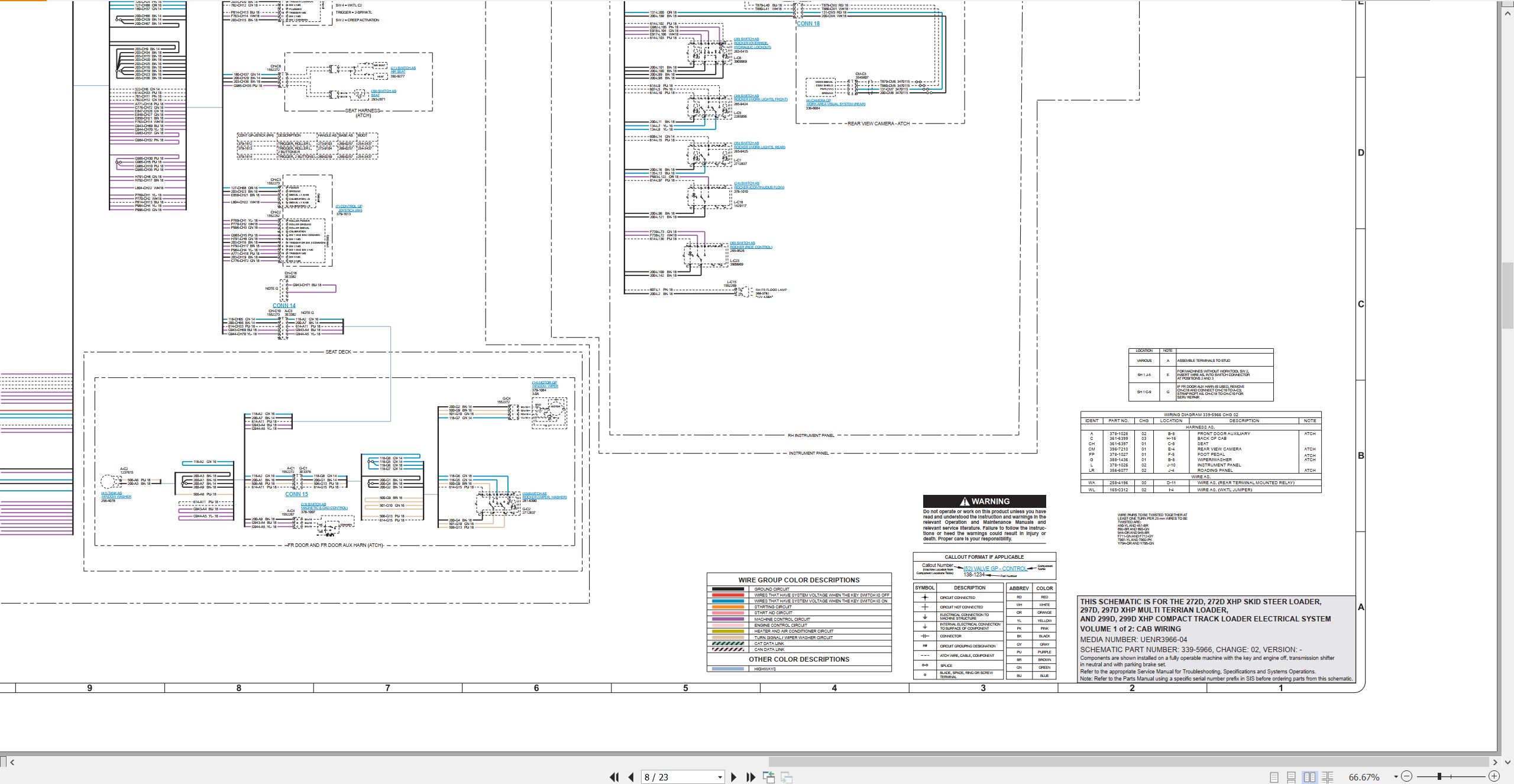This screenshot has width=1514, height=784.
Task: Click the 'REAR VIEW CAMERA - ATCH' label
Action: click(878, 124)
